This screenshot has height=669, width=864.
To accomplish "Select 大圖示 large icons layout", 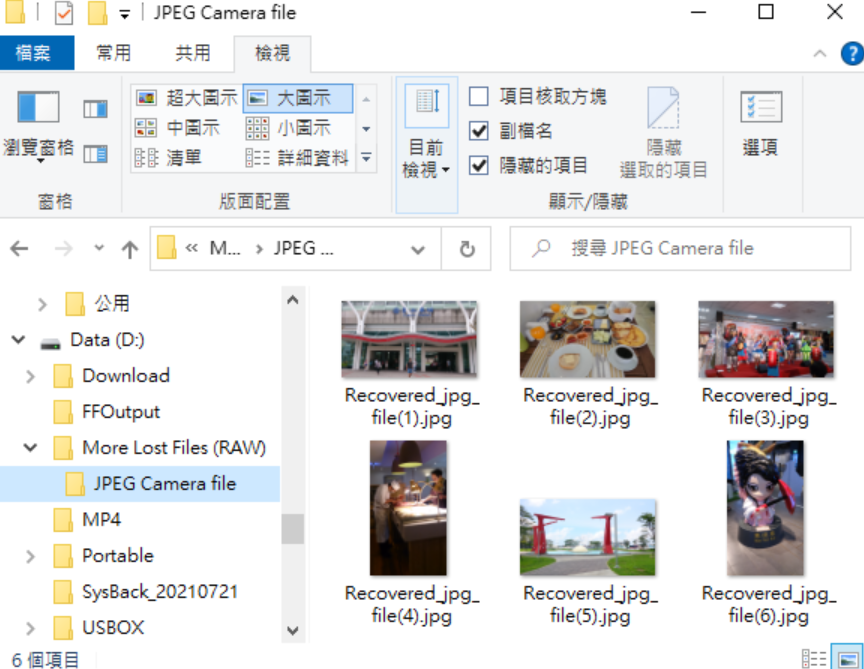I will [298, 98].
